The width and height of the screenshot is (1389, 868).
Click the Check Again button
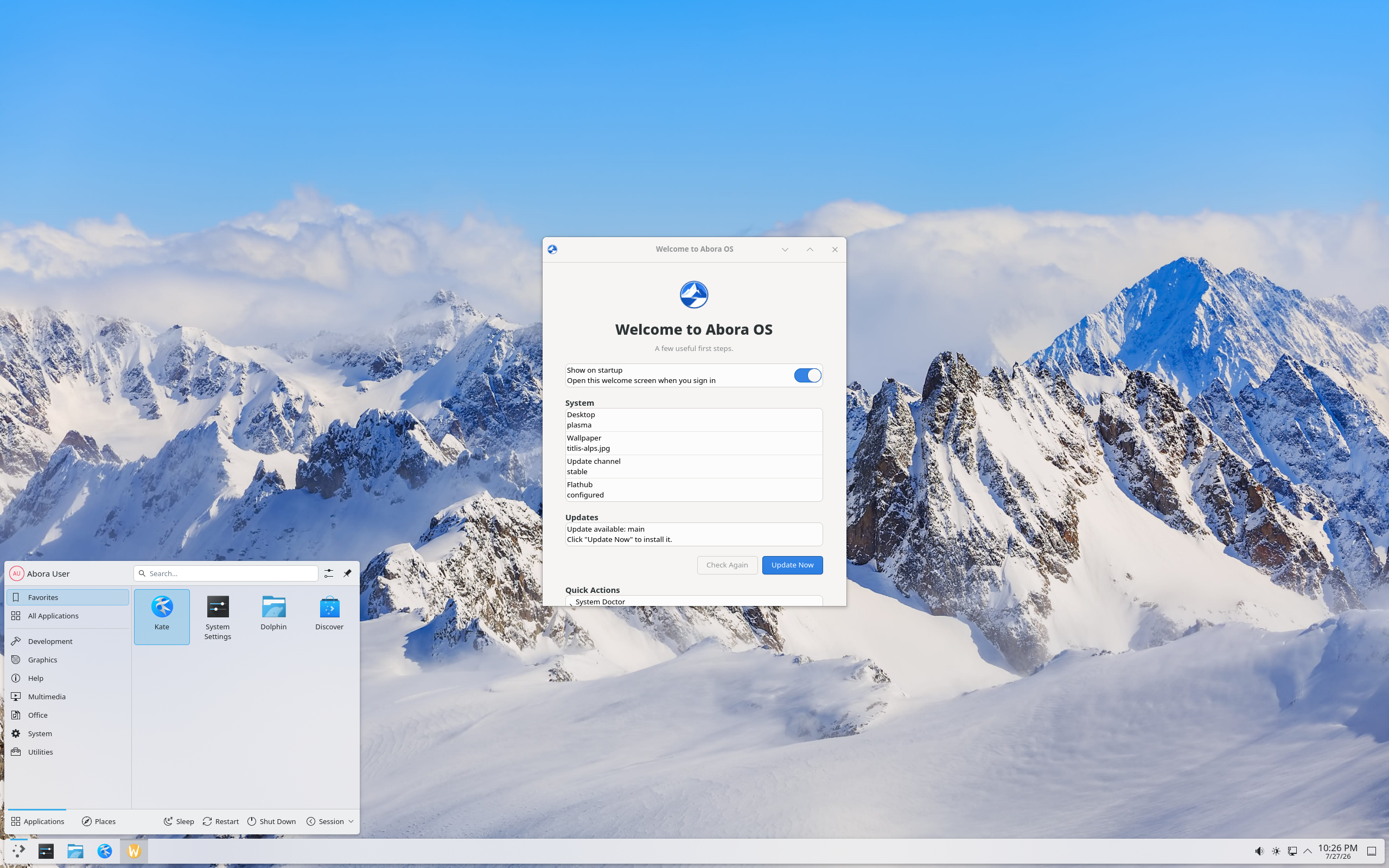click(x=727, y=565)
